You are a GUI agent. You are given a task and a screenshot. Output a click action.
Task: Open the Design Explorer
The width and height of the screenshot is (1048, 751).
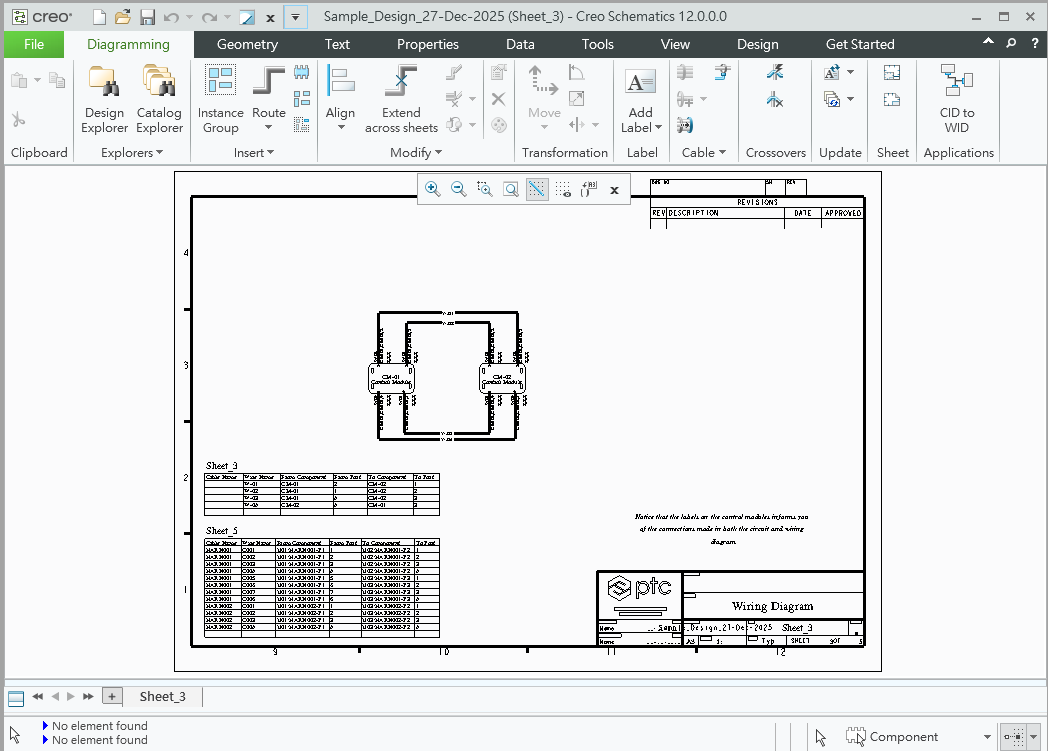coord(104,99)
